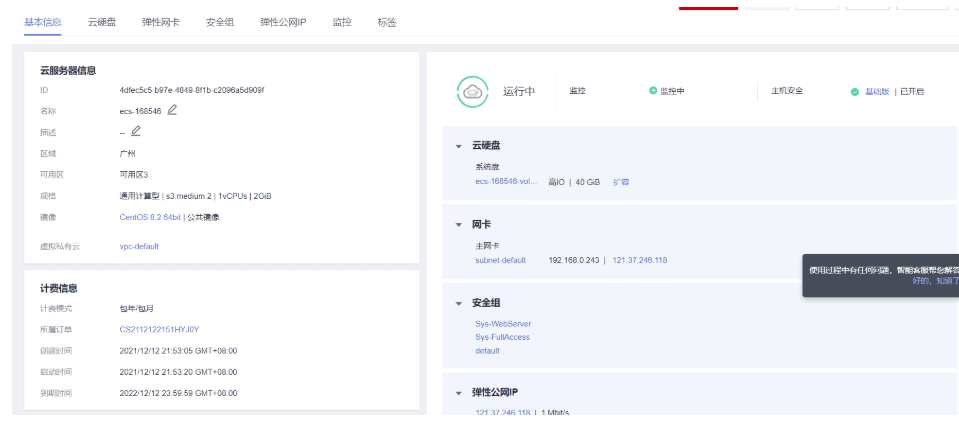The height and width of the screenshot is (446, 959).
Task: Click the region value 广州
Action: click(x=127, y=154)
